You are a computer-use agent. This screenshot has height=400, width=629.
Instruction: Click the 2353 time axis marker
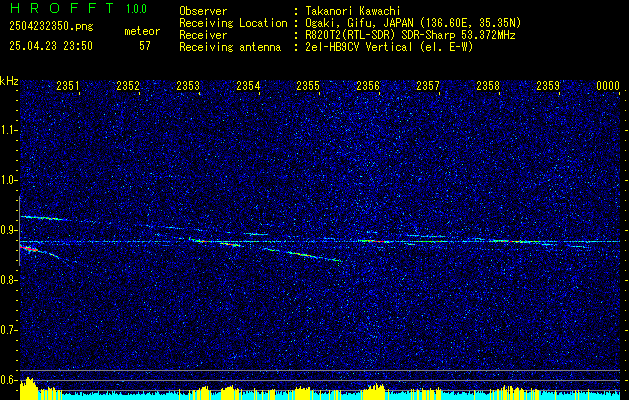(188, 86)
